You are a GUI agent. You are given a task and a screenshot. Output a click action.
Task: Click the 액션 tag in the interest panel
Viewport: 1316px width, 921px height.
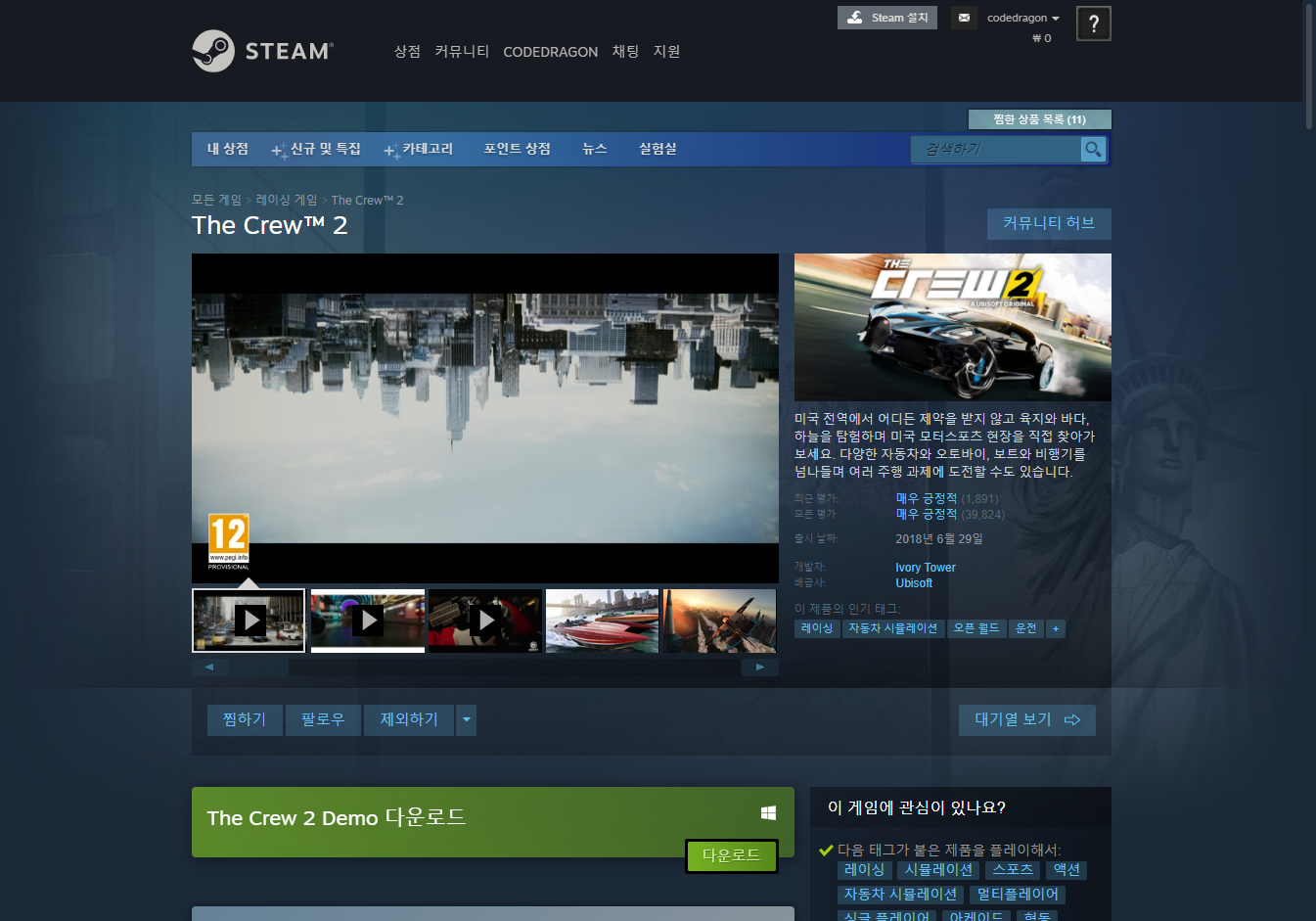tap(1066, 869)
